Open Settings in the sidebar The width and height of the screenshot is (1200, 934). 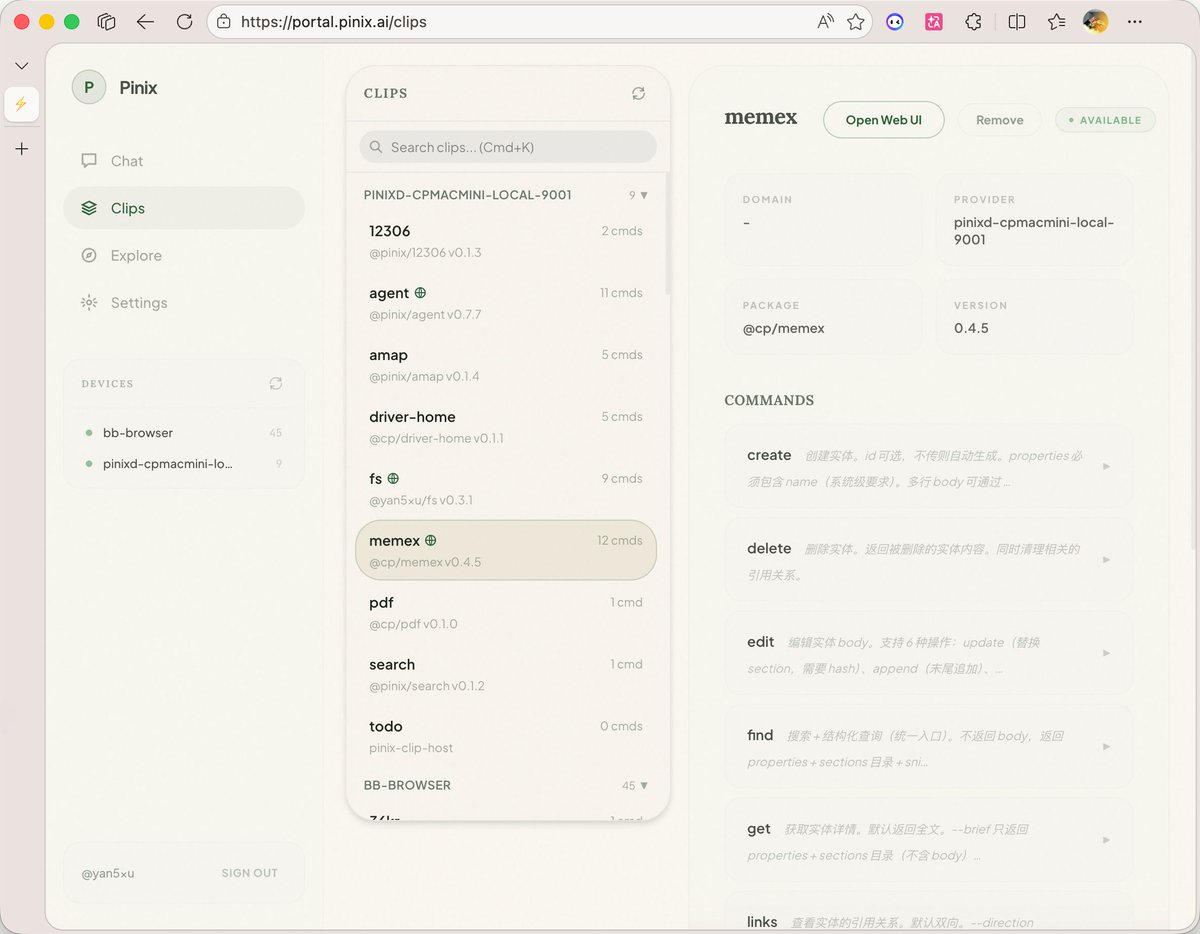[x=184, y=302]
